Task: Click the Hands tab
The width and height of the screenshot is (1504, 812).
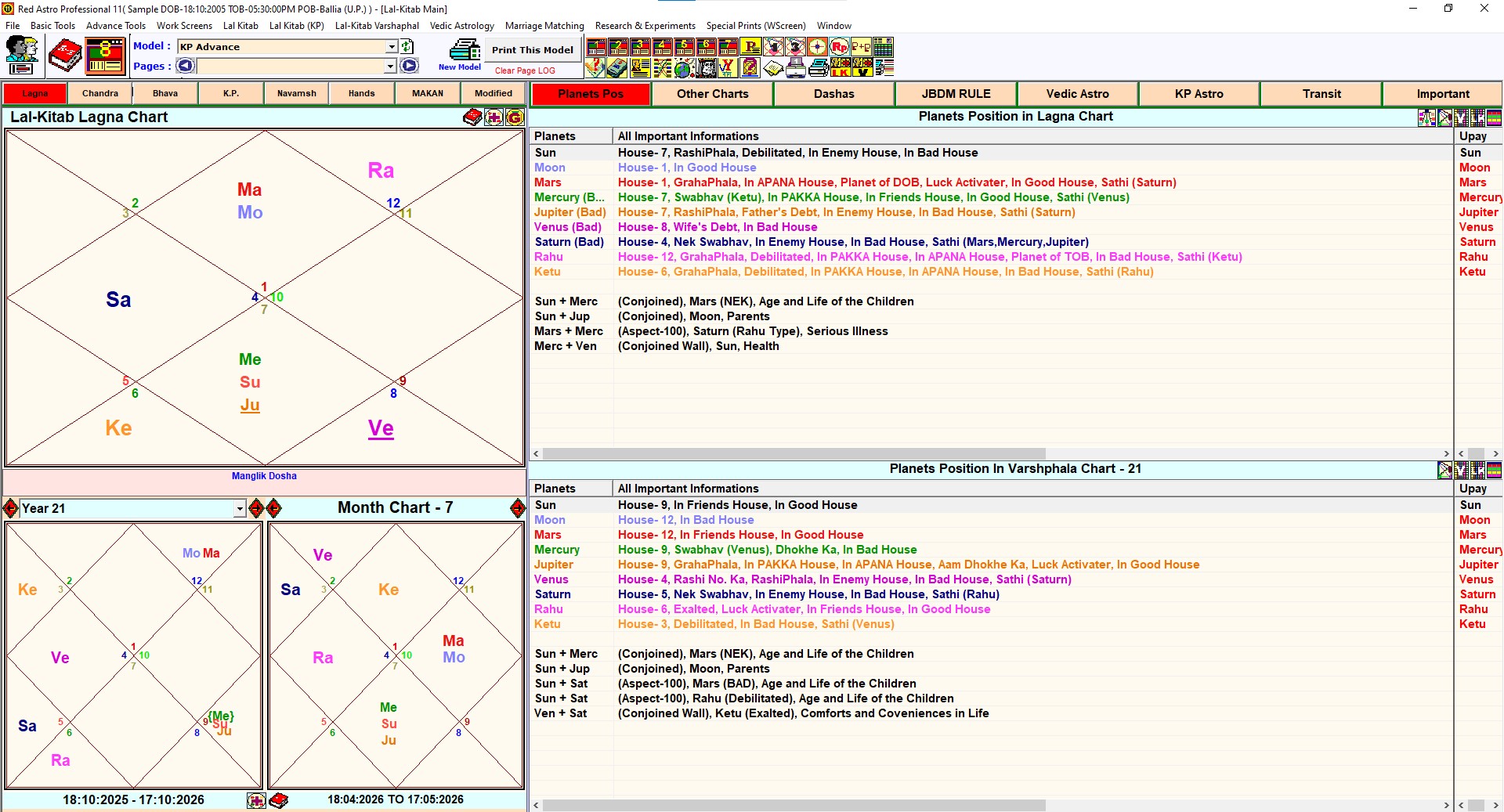Action: click(362, 93)
